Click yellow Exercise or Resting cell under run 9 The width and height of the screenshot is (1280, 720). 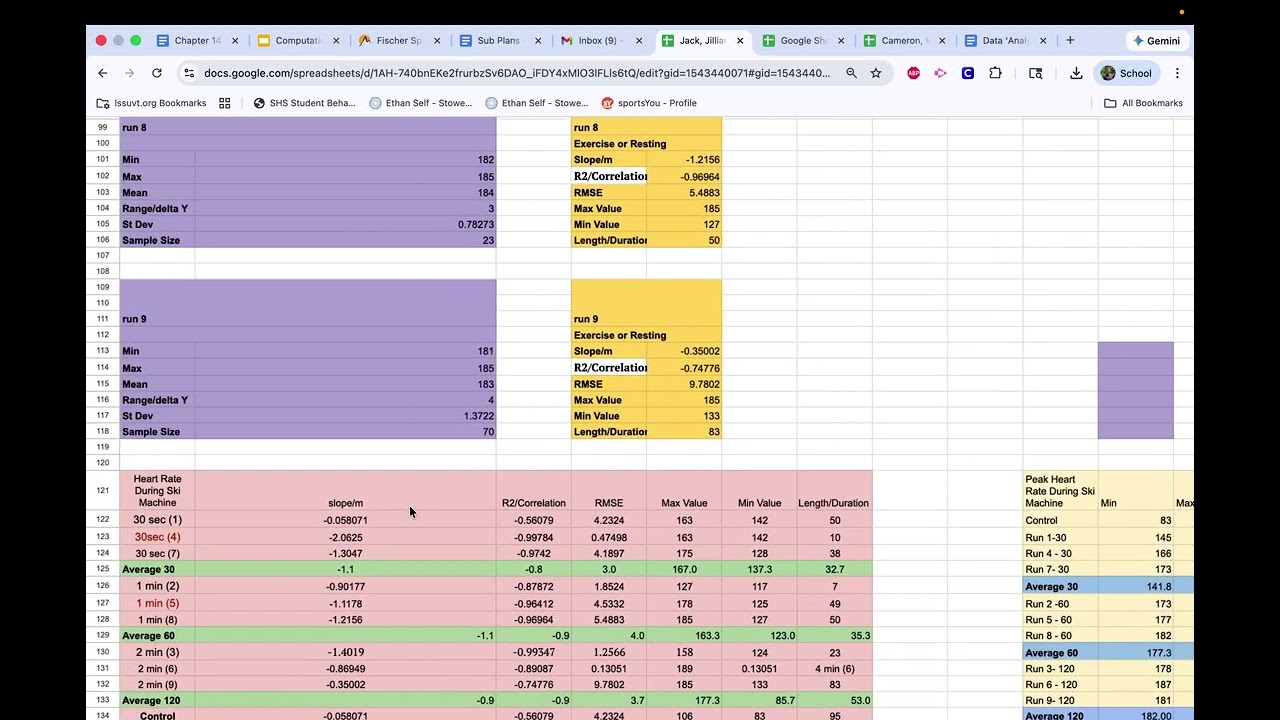(646, 335)
